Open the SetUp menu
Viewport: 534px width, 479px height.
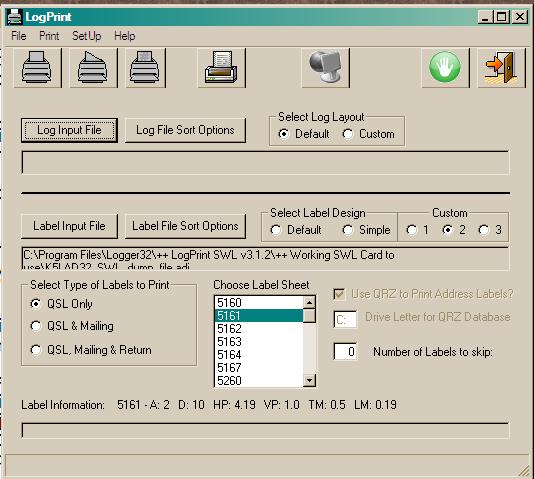pos(87,36)
